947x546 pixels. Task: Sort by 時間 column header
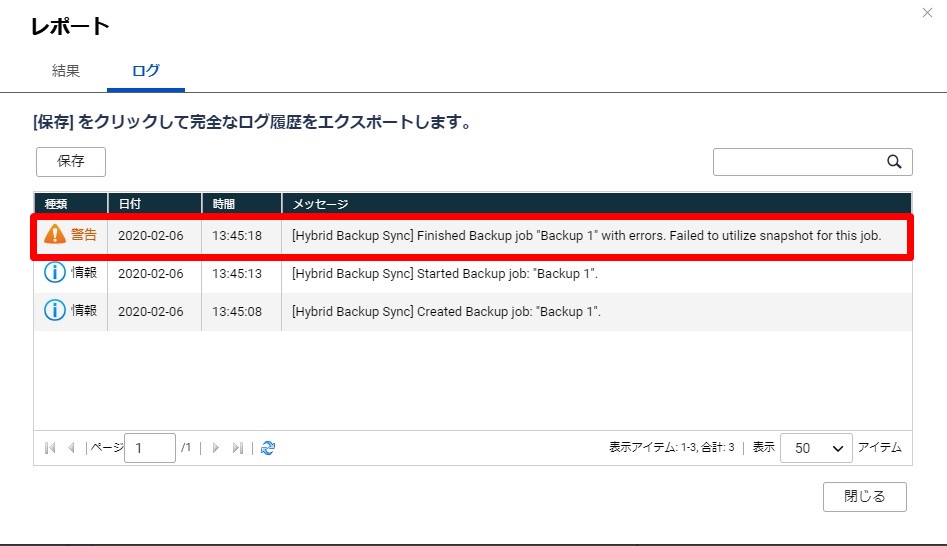coord(242,204)
